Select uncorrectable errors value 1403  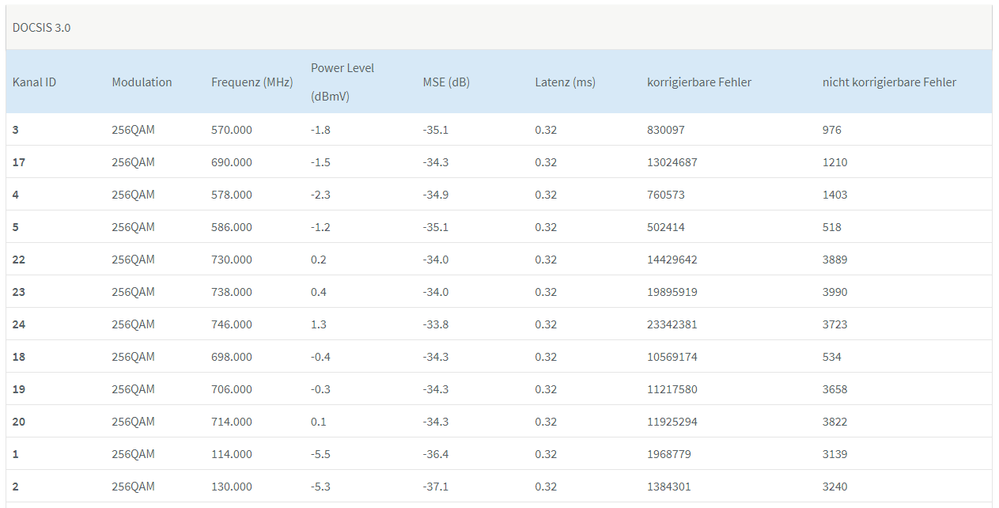[x=835, y=195]
